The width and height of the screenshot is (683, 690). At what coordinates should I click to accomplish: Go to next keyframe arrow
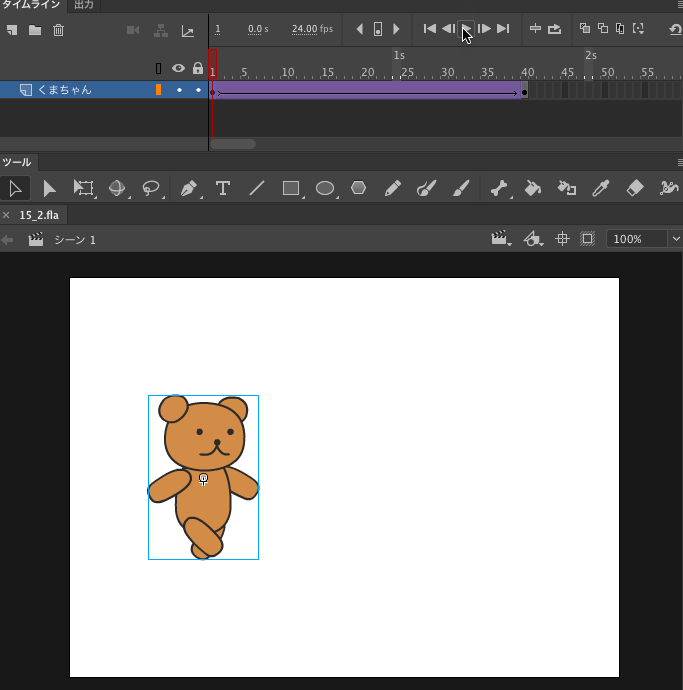pos(396,29)
